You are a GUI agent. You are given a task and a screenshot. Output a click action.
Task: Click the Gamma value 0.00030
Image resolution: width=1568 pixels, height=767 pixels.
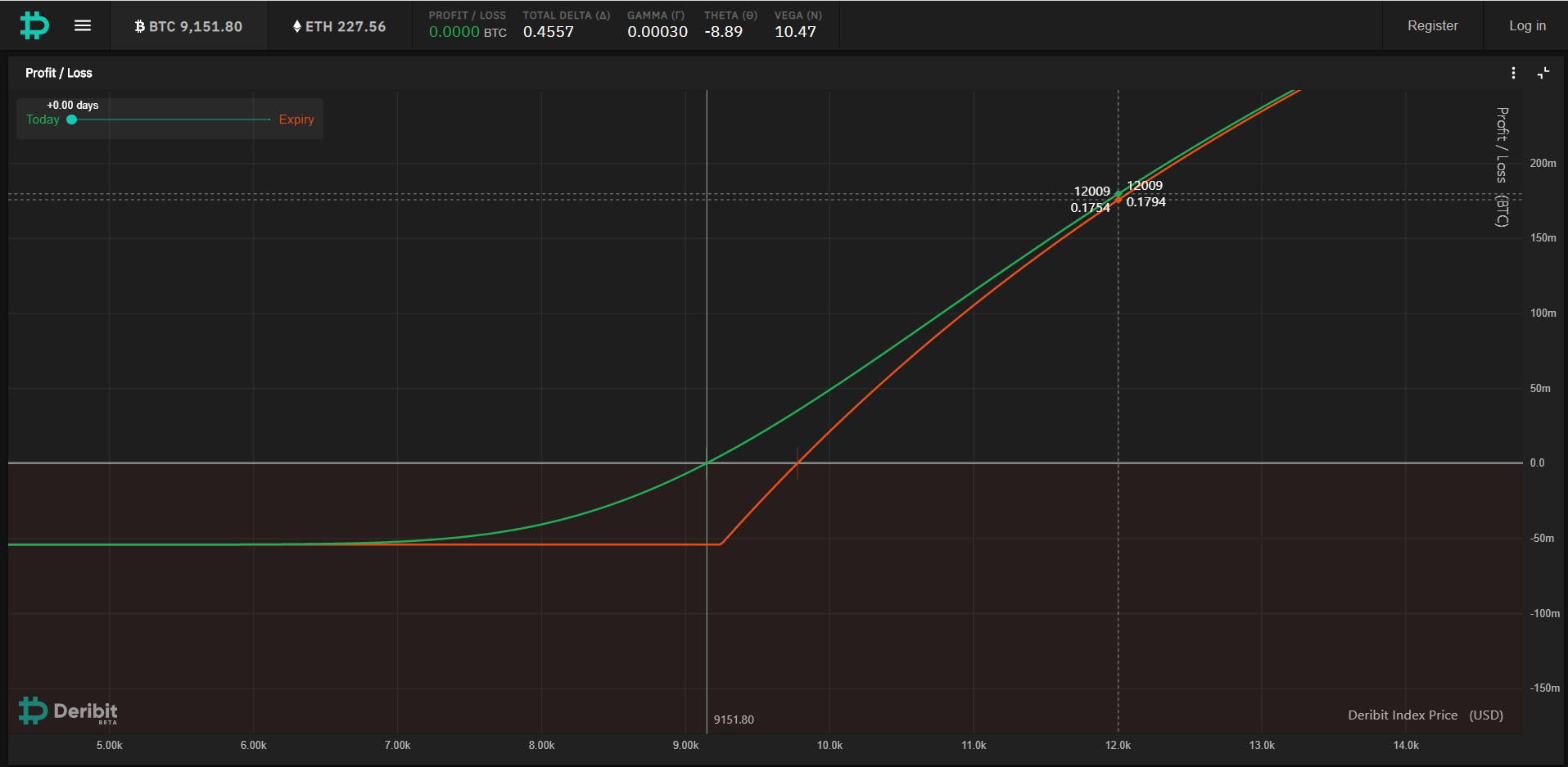click(657, 32)
